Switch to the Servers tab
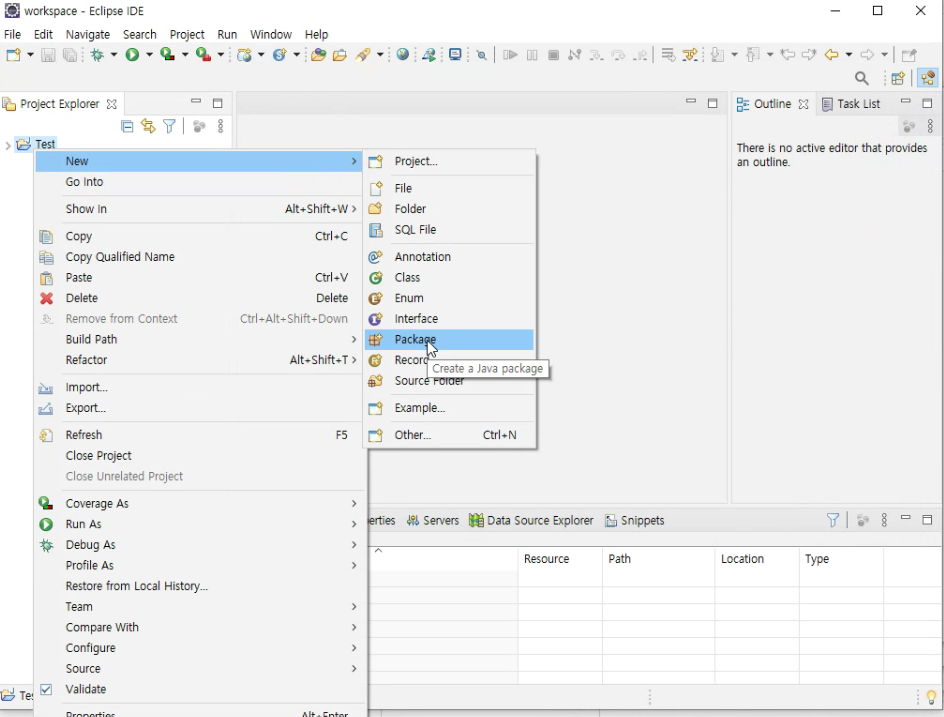This screenshot has width=944, height=717. click(x=433, y=520)
